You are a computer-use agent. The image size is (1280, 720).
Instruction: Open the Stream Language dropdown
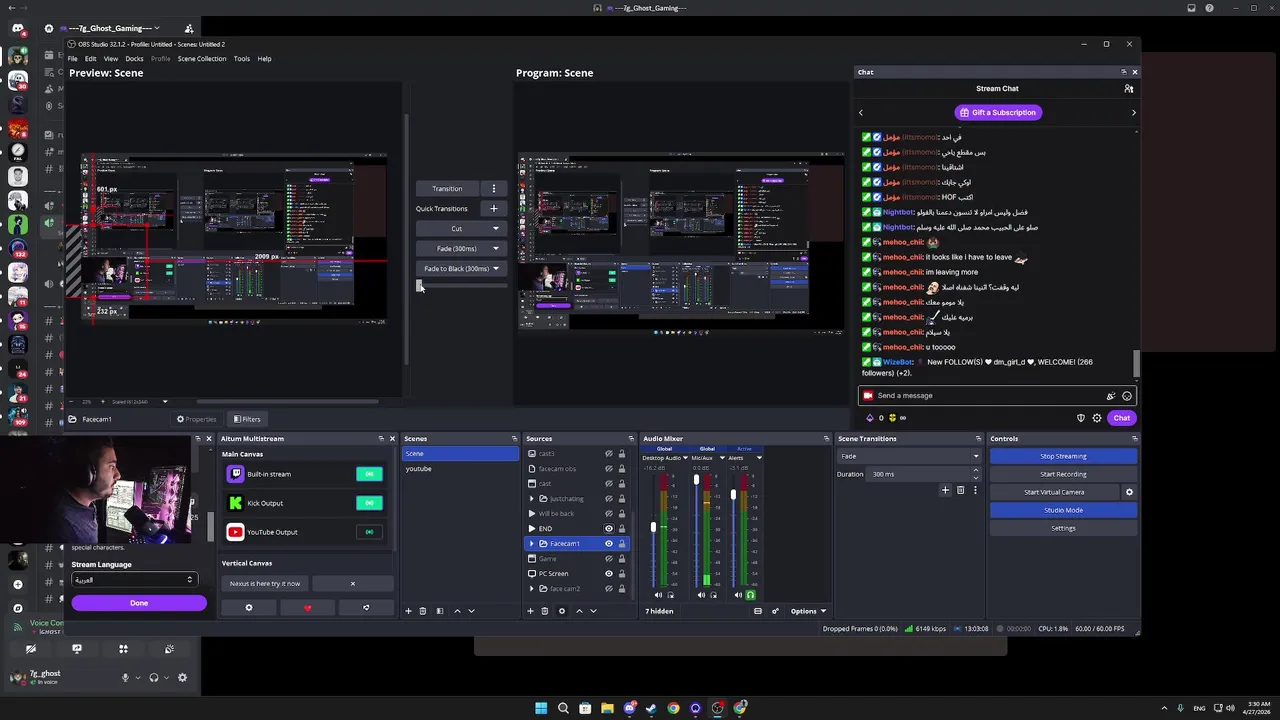point(133,580)
